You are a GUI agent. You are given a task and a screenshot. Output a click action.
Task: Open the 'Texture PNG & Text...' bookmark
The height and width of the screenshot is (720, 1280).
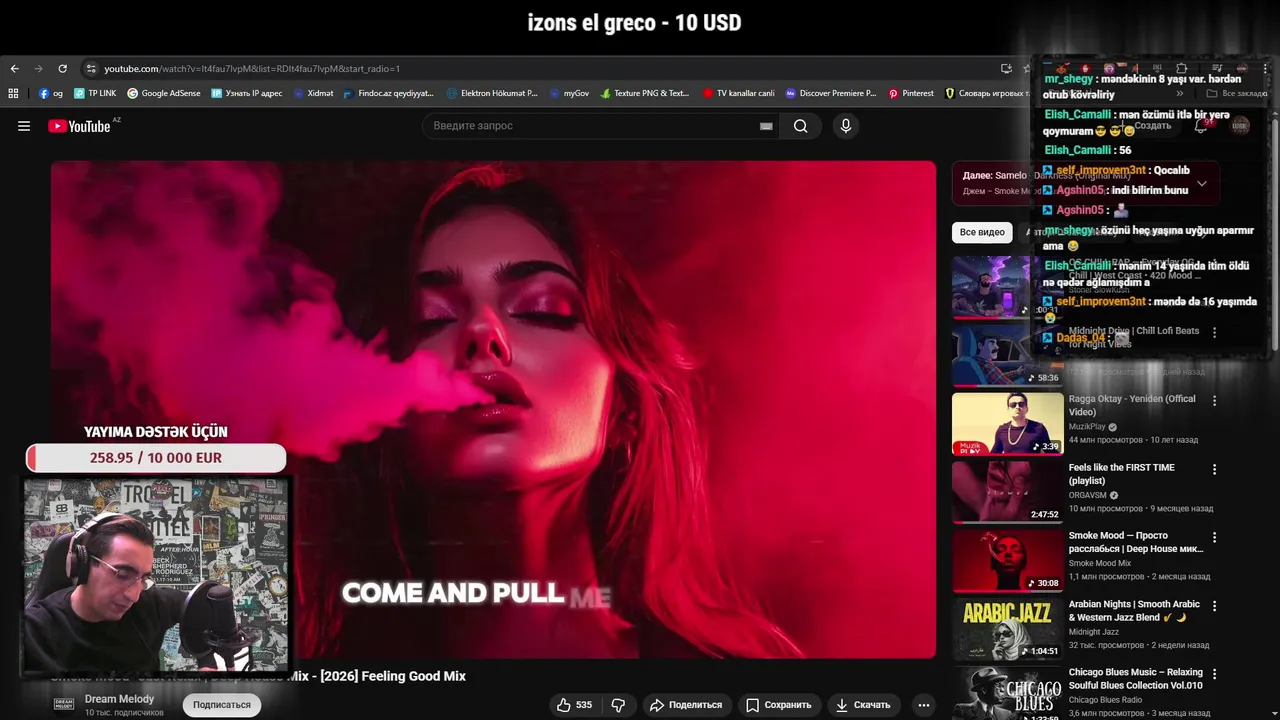[x=645, y=93]
